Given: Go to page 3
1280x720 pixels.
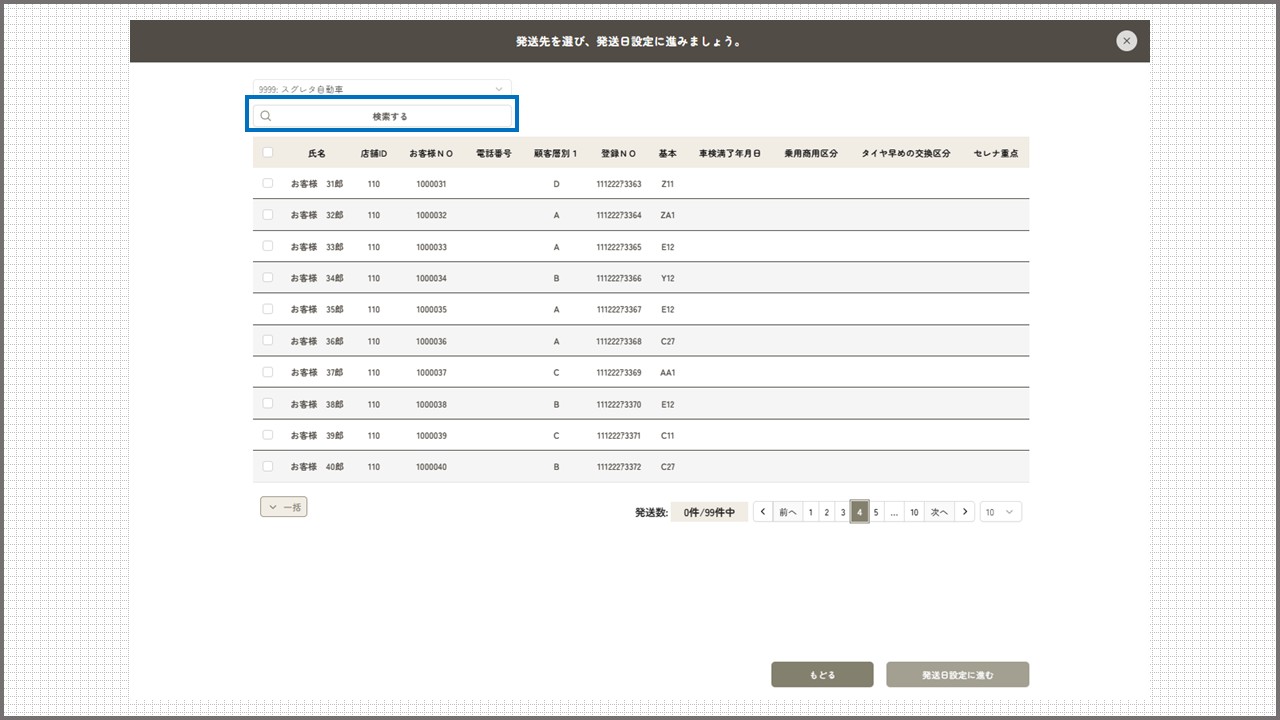Looking at the screenshot, I should pyautogui.click(x=843, y=512).
